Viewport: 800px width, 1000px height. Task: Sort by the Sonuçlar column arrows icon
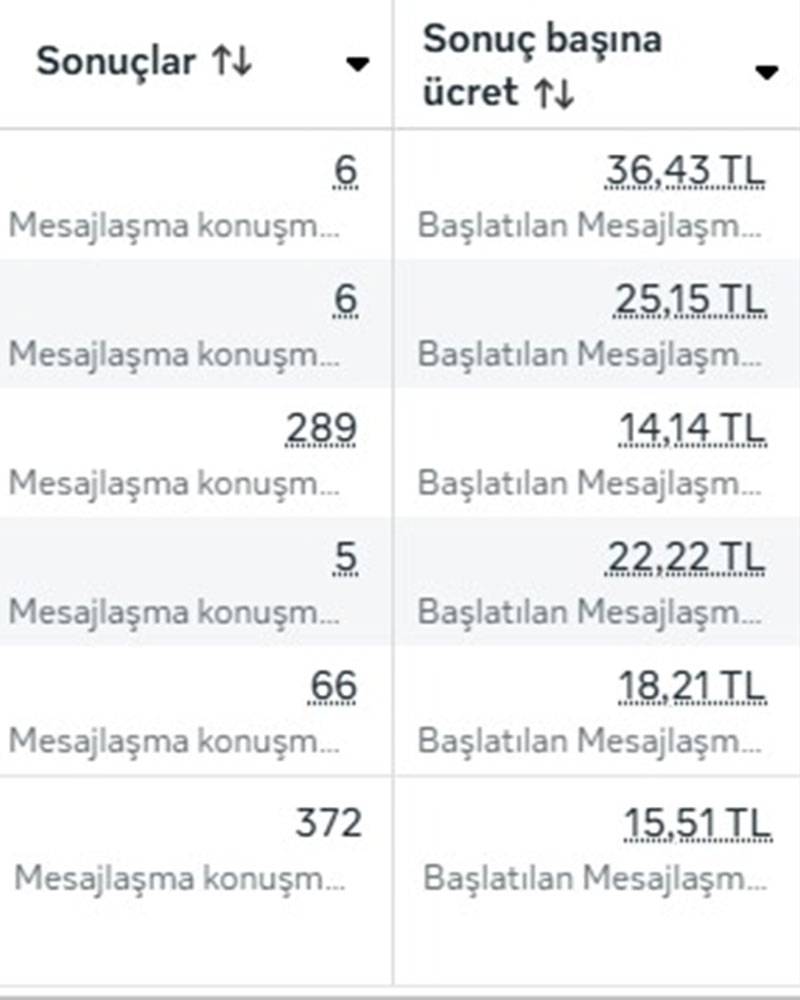pos(232,62)
